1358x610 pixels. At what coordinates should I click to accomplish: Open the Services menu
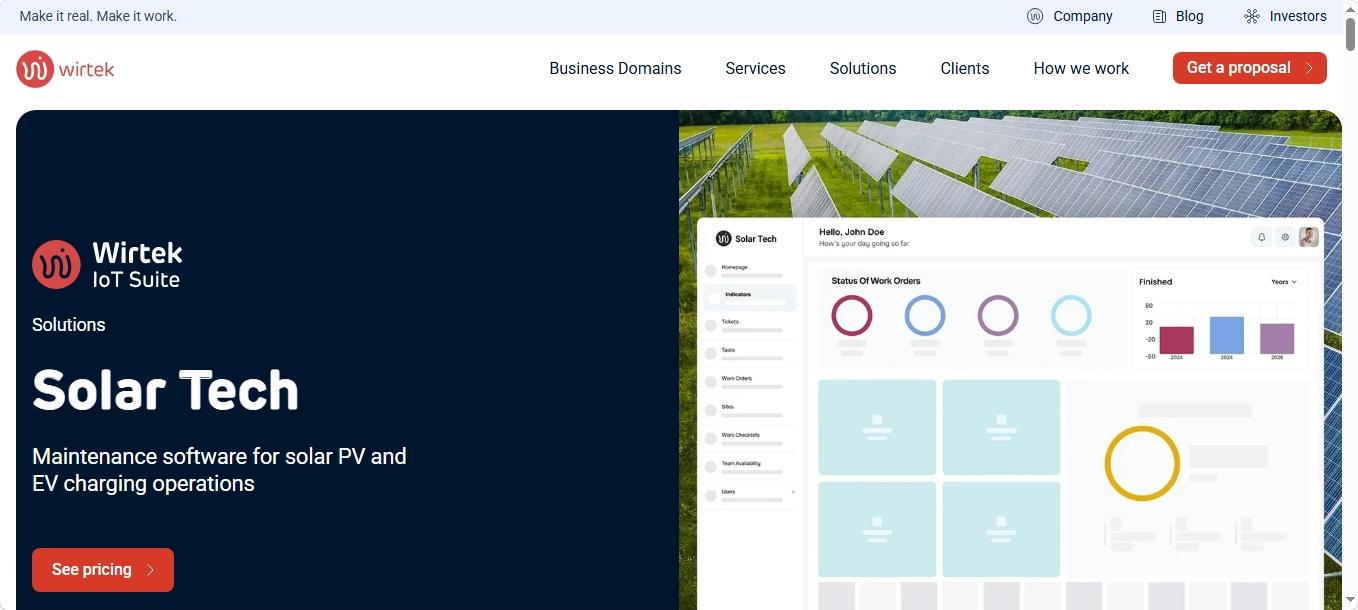[x=755, y=68]
